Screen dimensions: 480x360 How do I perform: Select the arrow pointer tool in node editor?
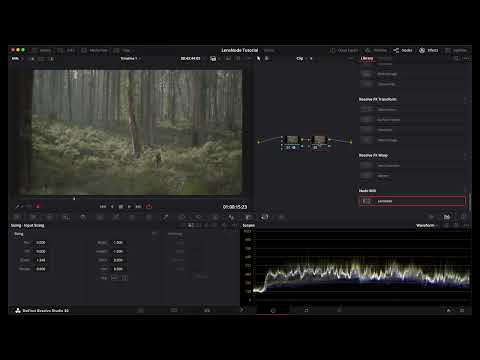258,58
